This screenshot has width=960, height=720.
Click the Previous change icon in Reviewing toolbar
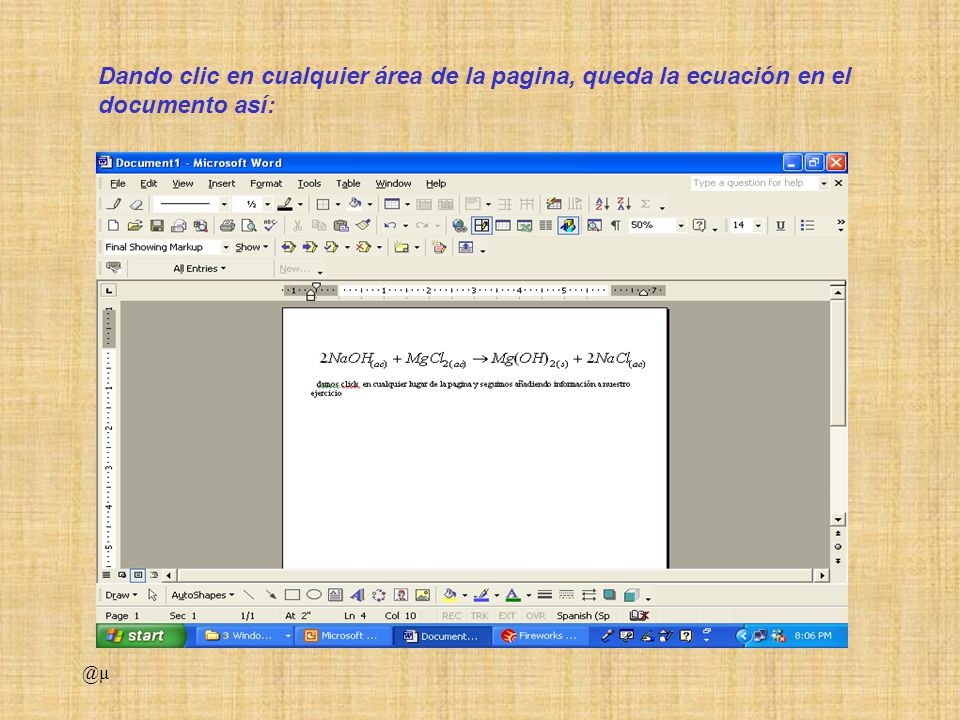[288, 247]
